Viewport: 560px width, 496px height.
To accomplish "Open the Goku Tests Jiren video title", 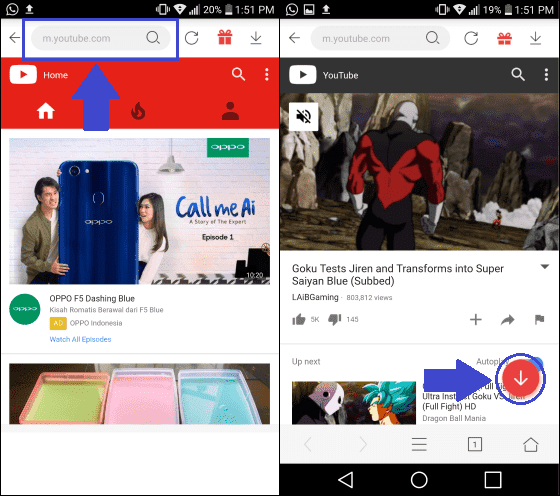I will click(x=398, y=275).
